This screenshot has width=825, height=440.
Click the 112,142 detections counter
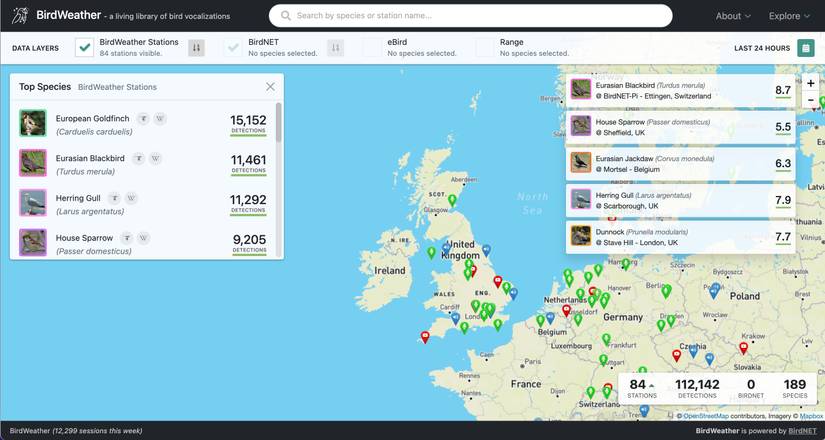click(x=697, y=389)
